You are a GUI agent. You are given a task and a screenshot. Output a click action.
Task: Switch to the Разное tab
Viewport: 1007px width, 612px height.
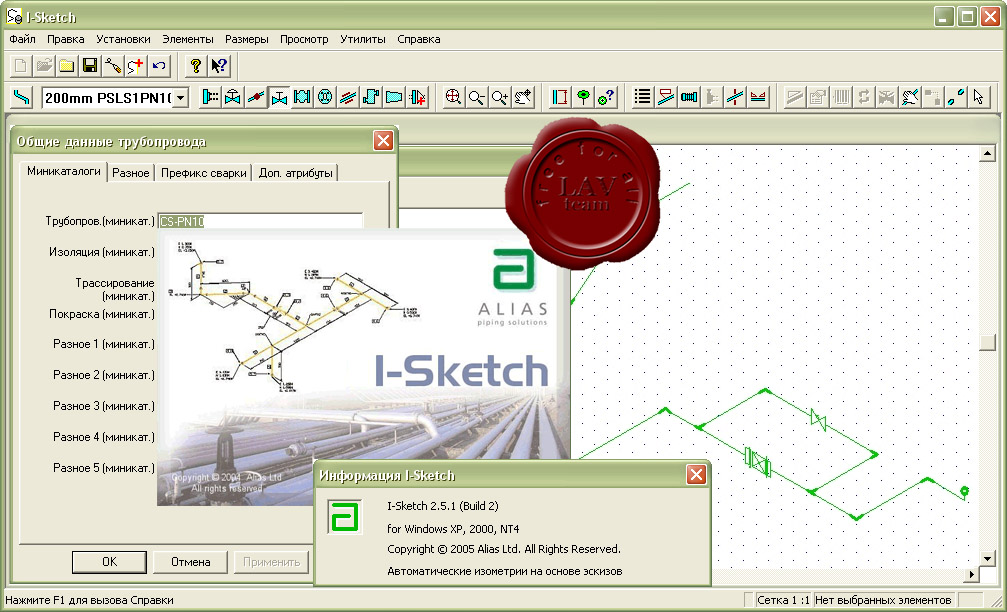pos(130,173)
